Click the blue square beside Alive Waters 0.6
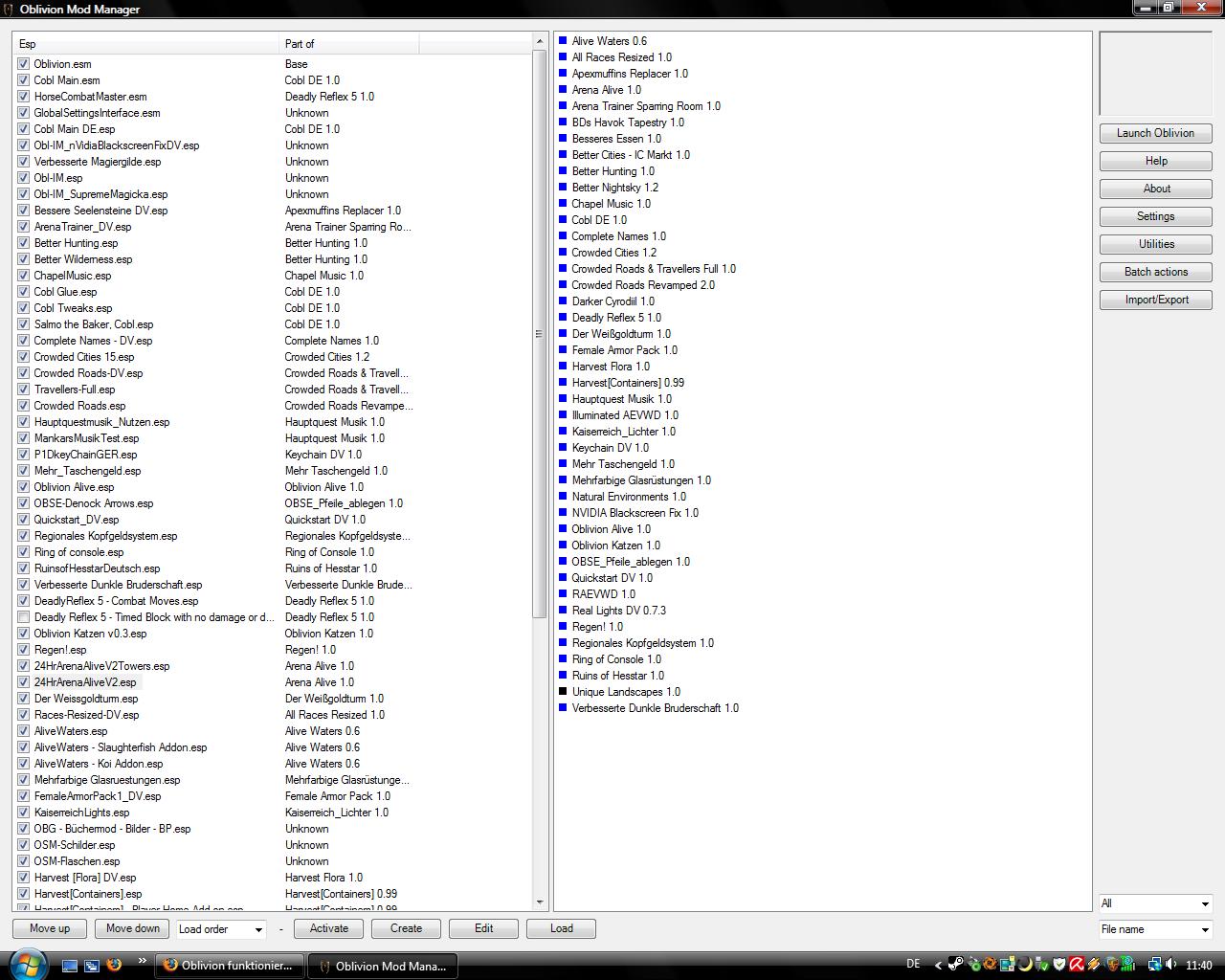The height and width of the screenshot is (980, 1225). pyautogui.click(x=563, y=41)
